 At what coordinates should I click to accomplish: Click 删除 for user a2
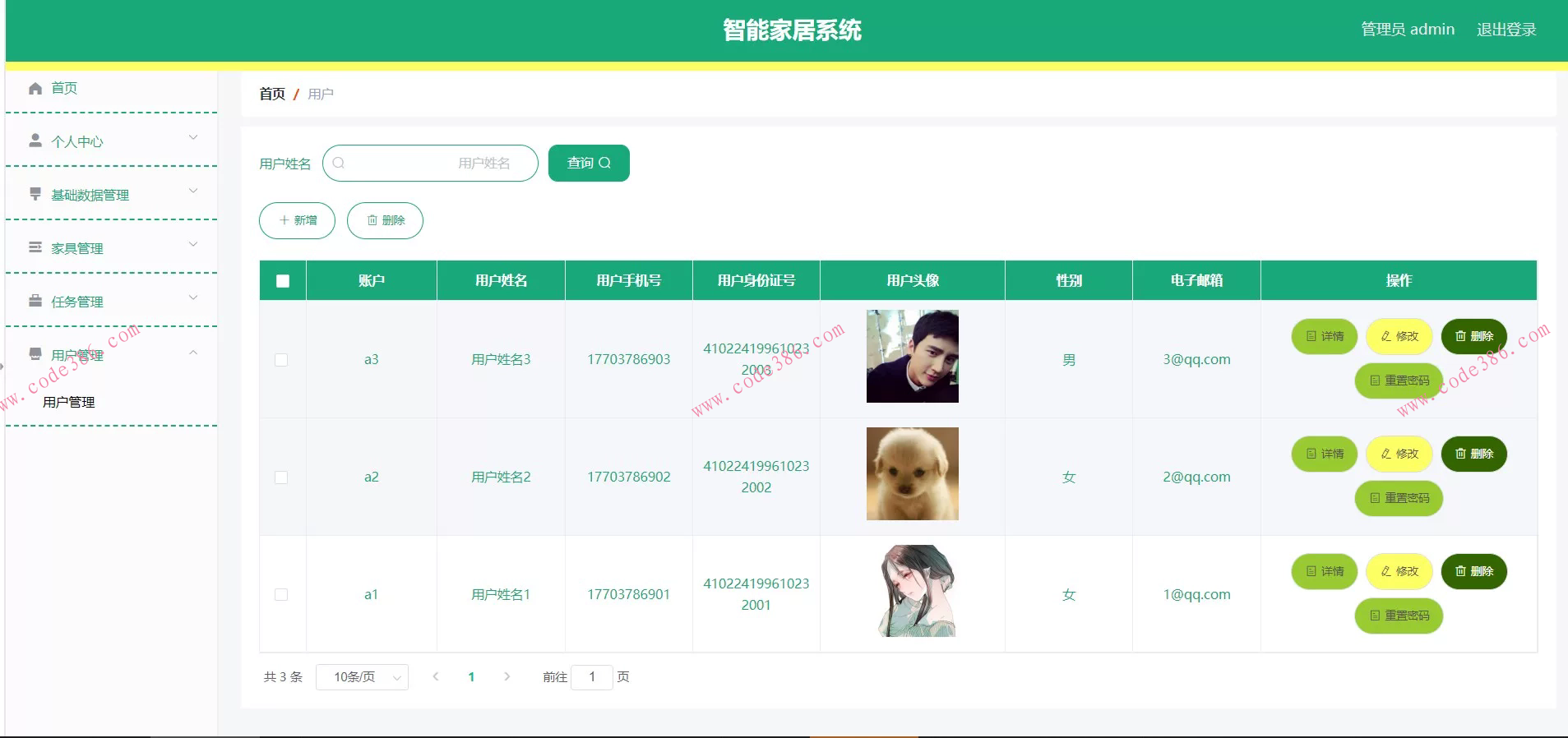pyautogui.click(x=1474, y=454)
